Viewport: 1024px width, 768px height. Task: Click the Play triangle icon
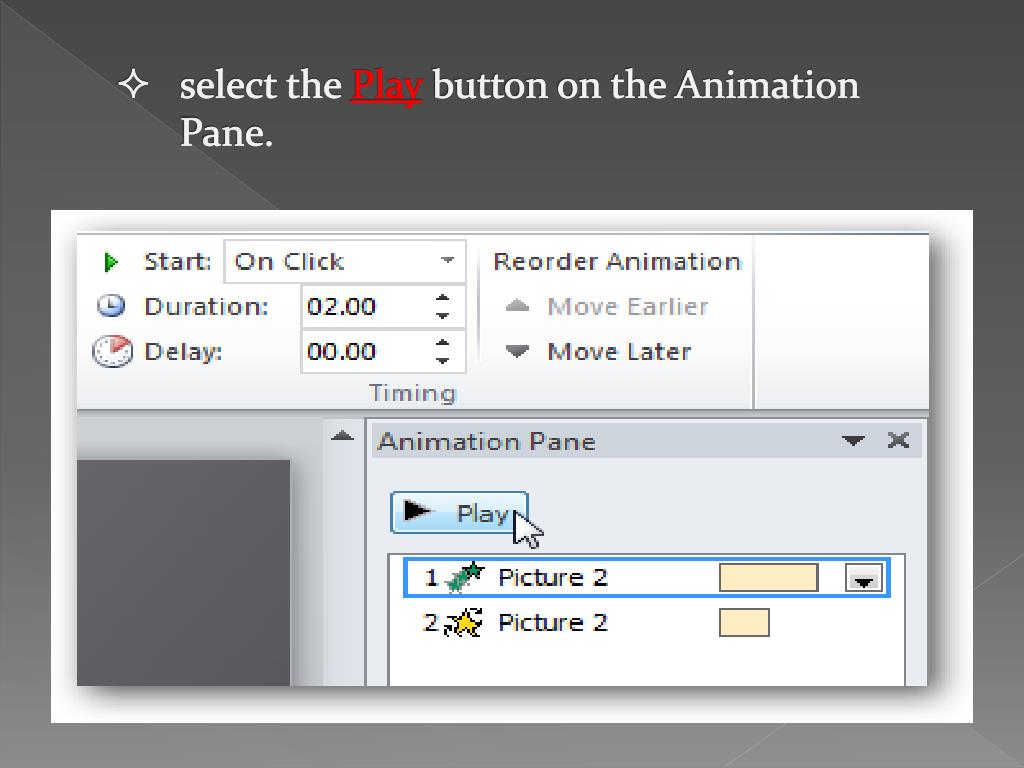tap(418, 512)
